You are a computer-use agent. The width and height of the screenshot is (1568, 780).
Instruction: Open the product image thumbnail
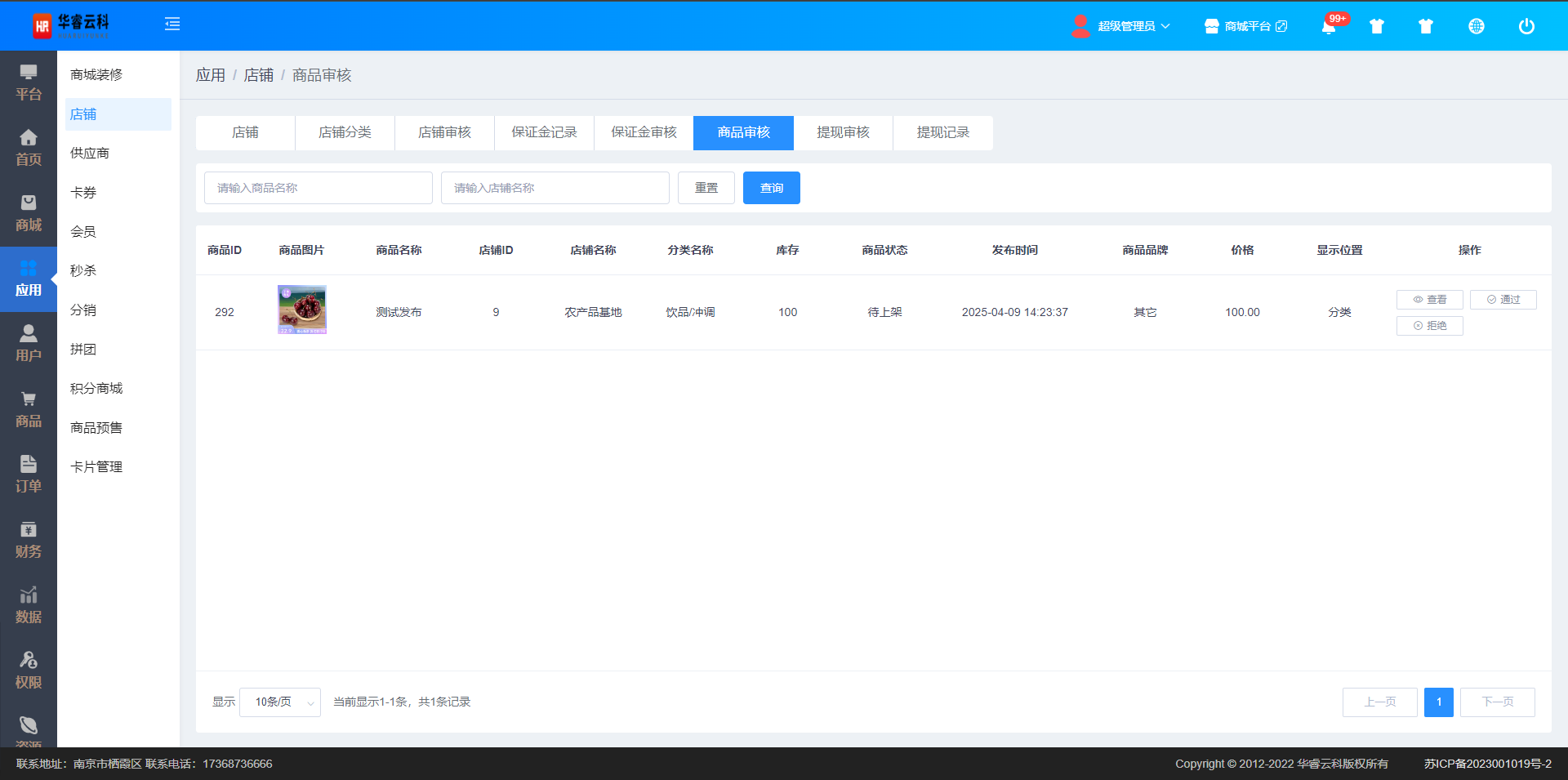(x=302, y=310)
